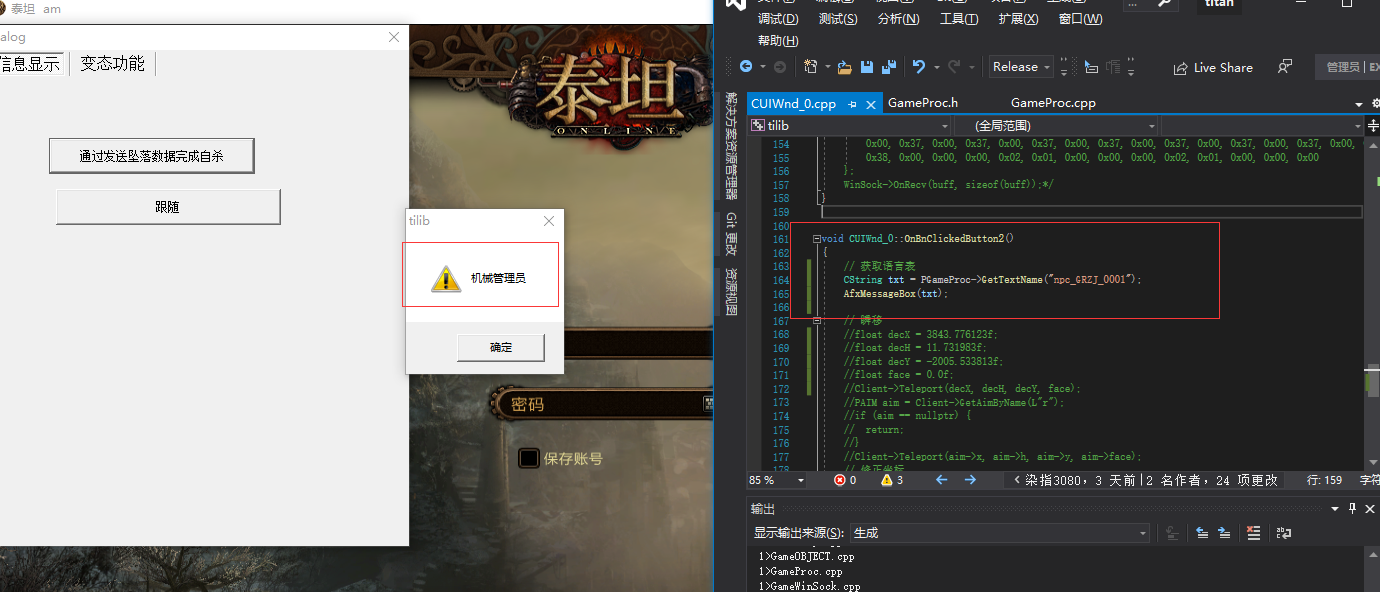This screenshot has height=592, width=1380.
Task: Click the red error count indicator
Action: click(x=845, y=480)
